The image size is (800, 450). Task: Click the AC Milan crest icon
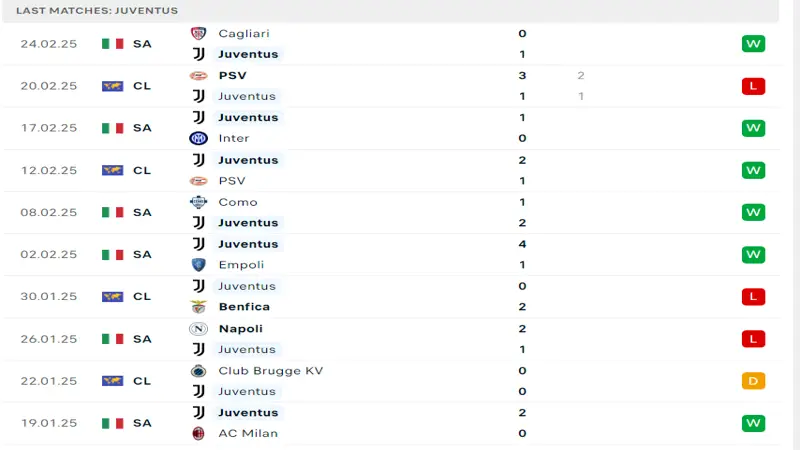[x=198, y=433]
